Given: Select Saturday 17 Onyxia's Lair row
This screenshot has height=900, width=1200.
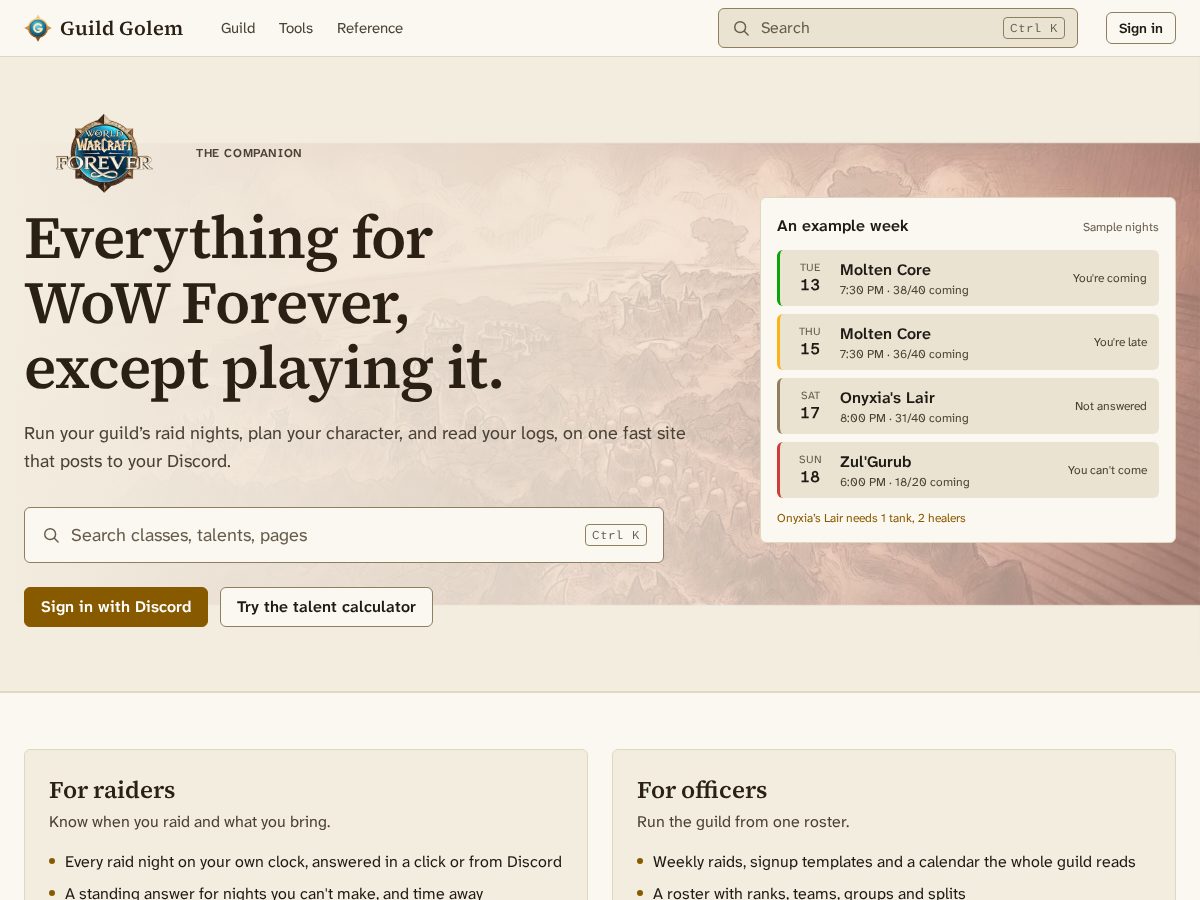Looking at the screenshot, I should point(968,406).
